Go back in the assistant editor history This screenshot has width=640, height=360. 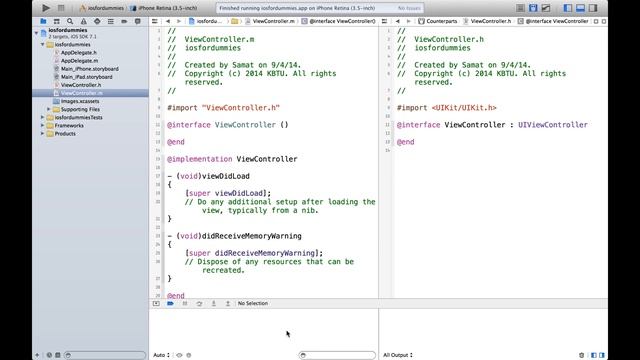[398, 21]
